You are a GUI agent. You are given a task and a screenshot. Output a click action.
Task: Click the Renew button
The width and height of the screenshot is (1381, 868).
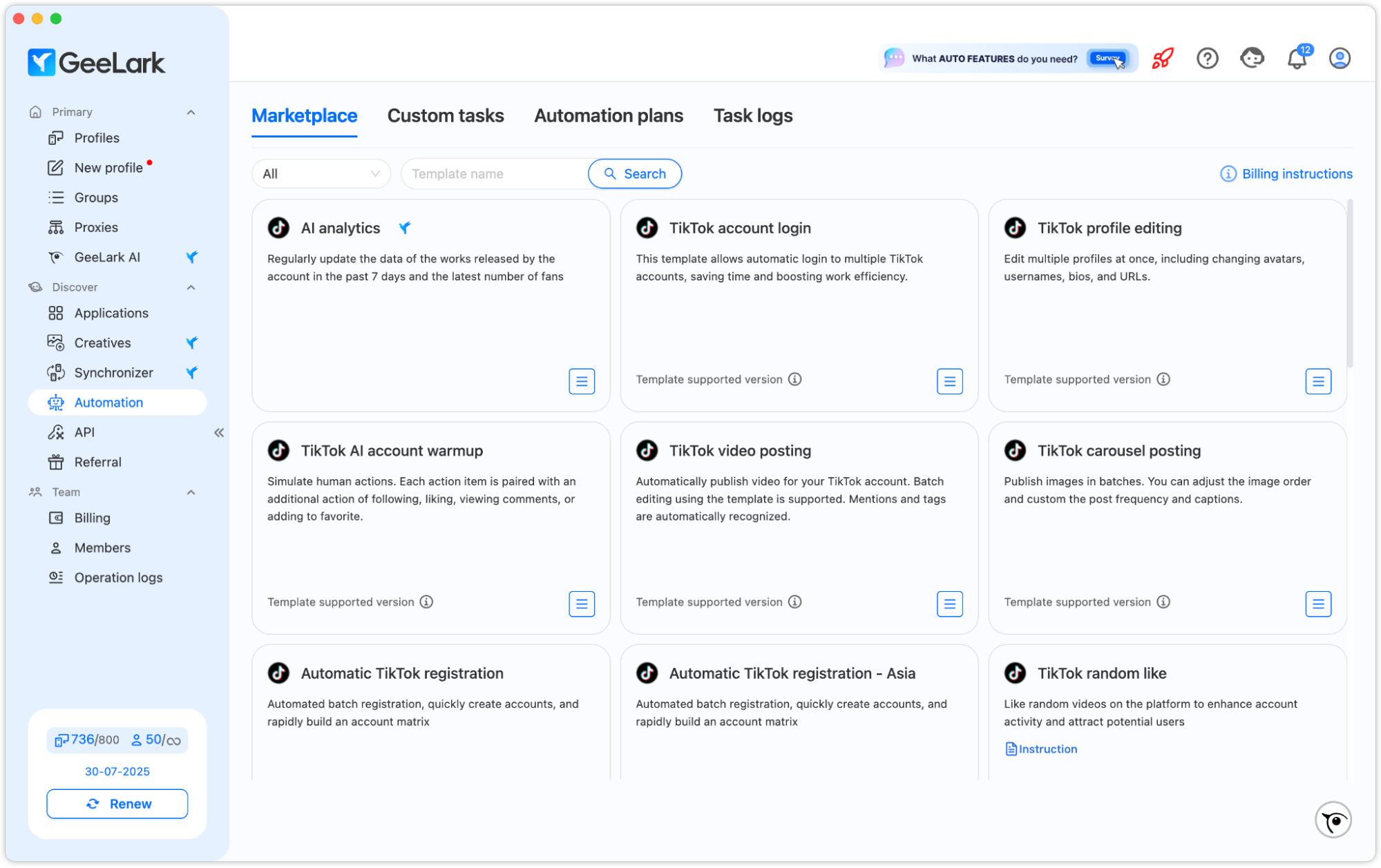click(x=117, y=804)
